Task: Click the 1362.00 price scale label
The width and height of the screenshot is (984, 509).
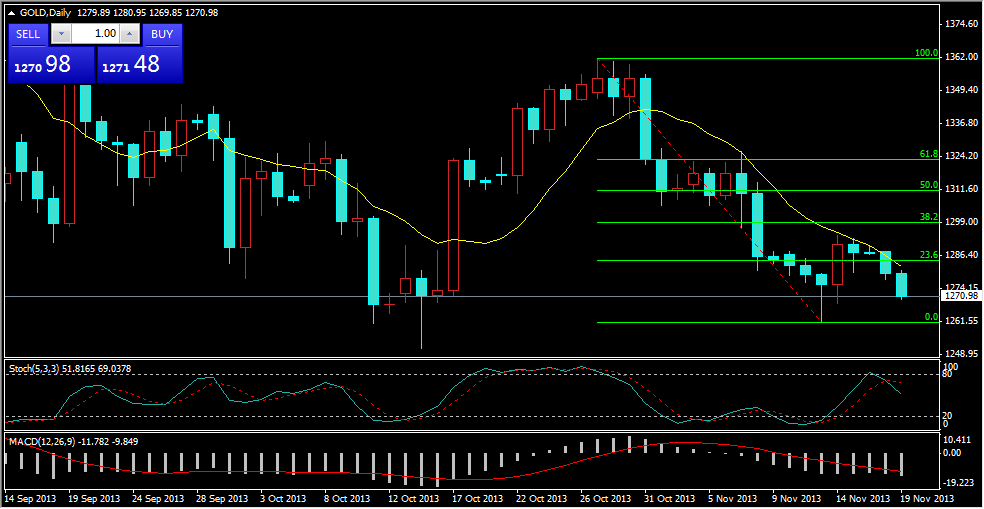Action: [961, 57]
